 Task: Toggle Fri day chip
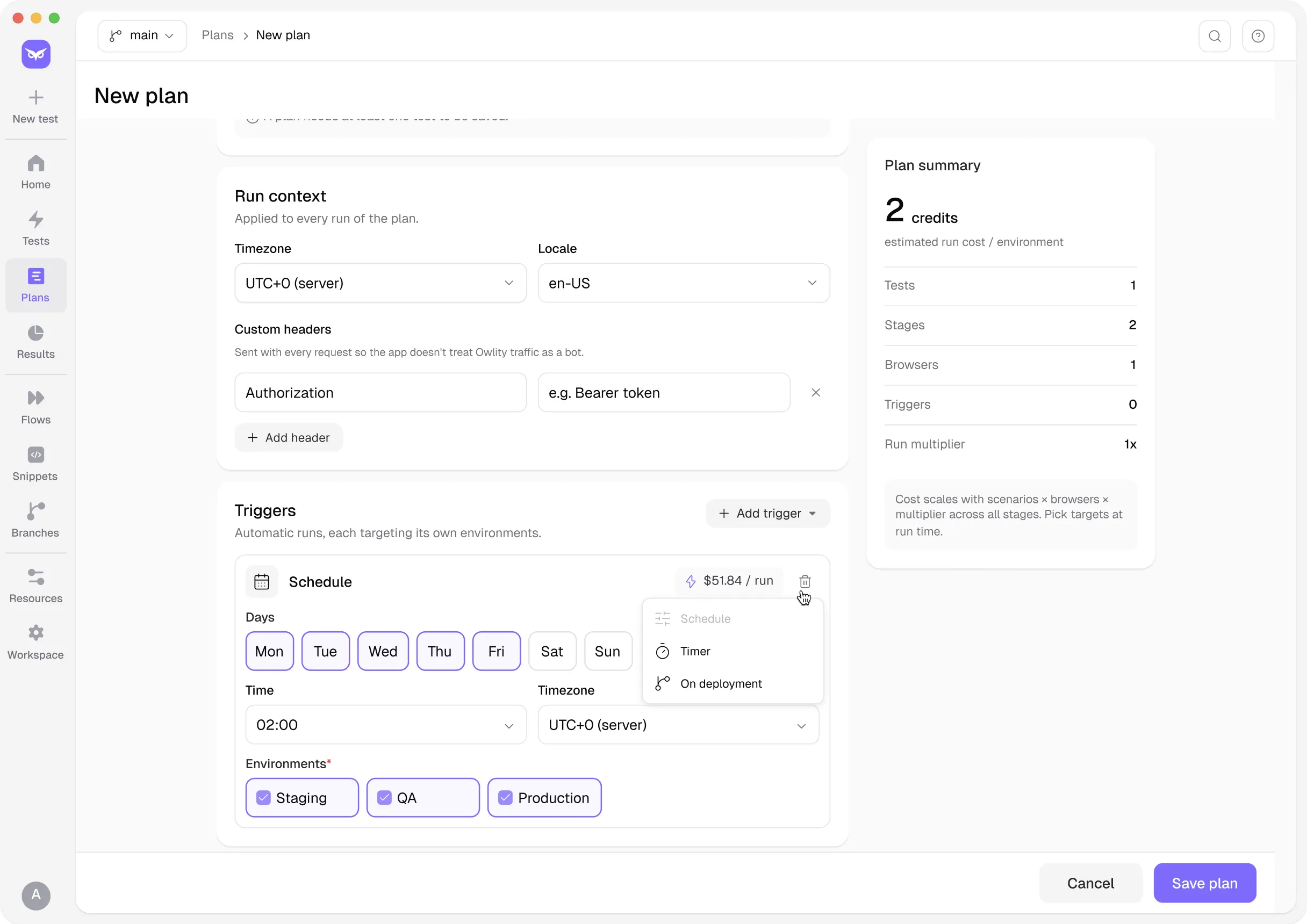pos(497,651)
